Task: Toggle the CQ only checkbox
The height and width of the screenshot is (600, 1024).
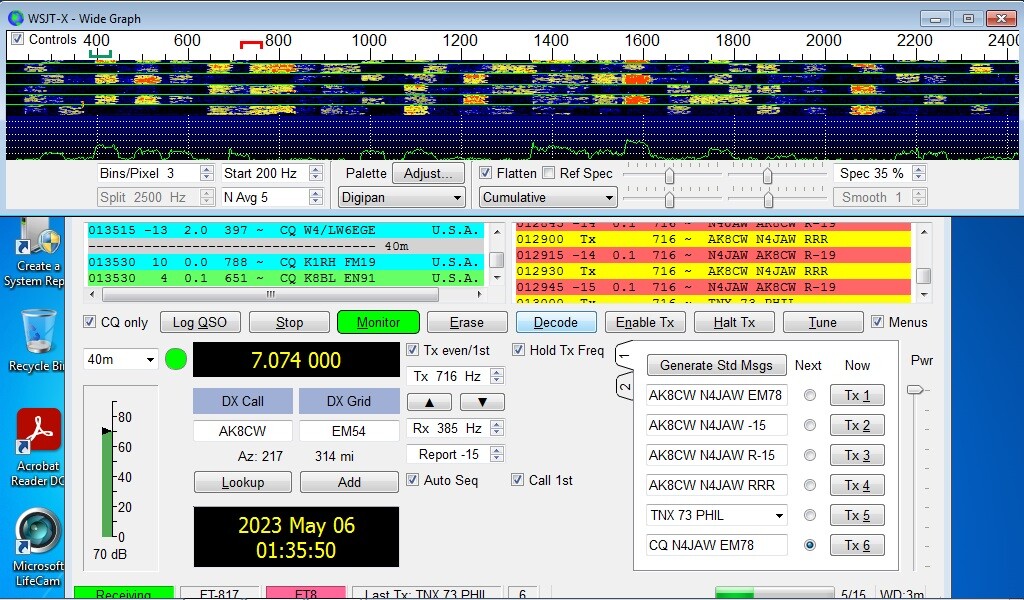Action: click(90, 322)
